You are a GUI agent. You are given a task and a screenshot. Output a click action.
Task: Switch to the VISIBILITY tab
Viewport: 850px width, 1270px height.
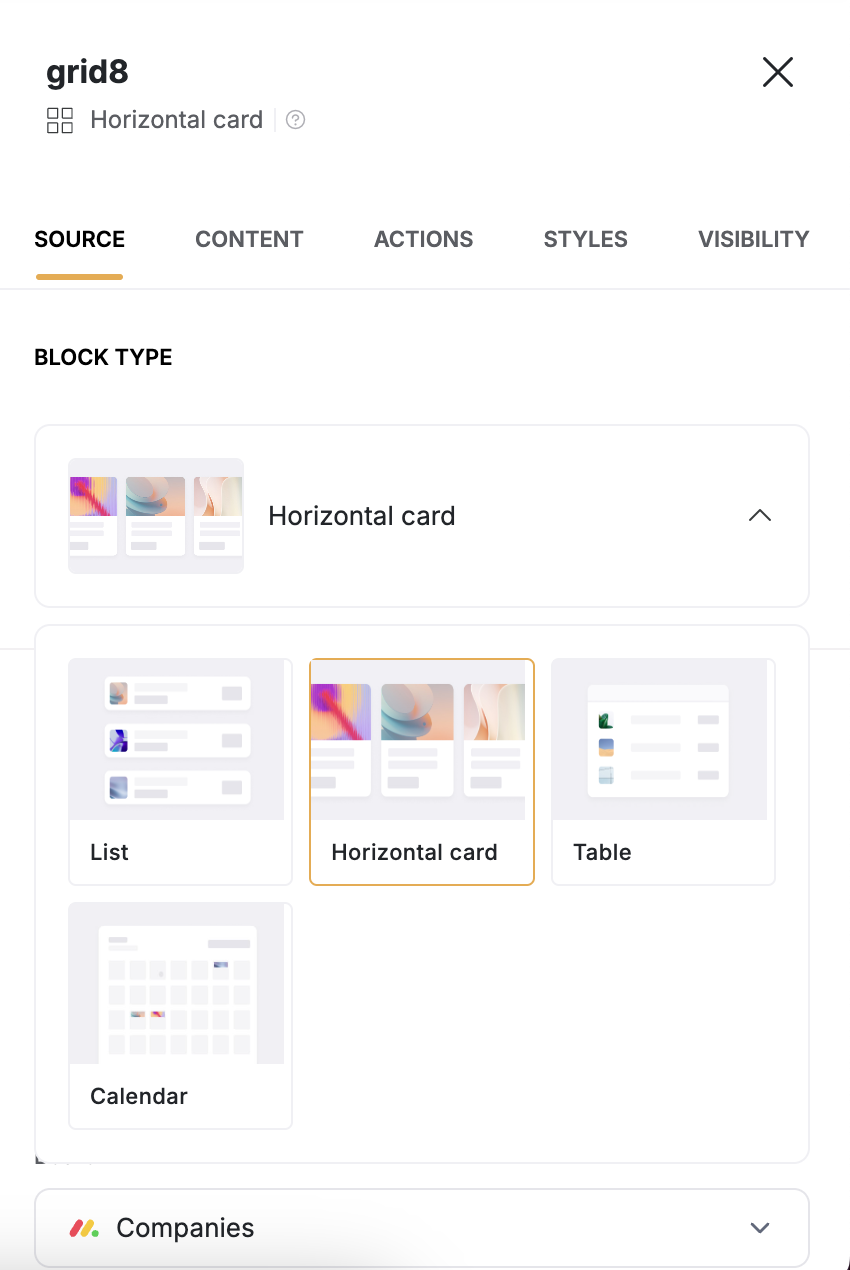coord(754,240)
